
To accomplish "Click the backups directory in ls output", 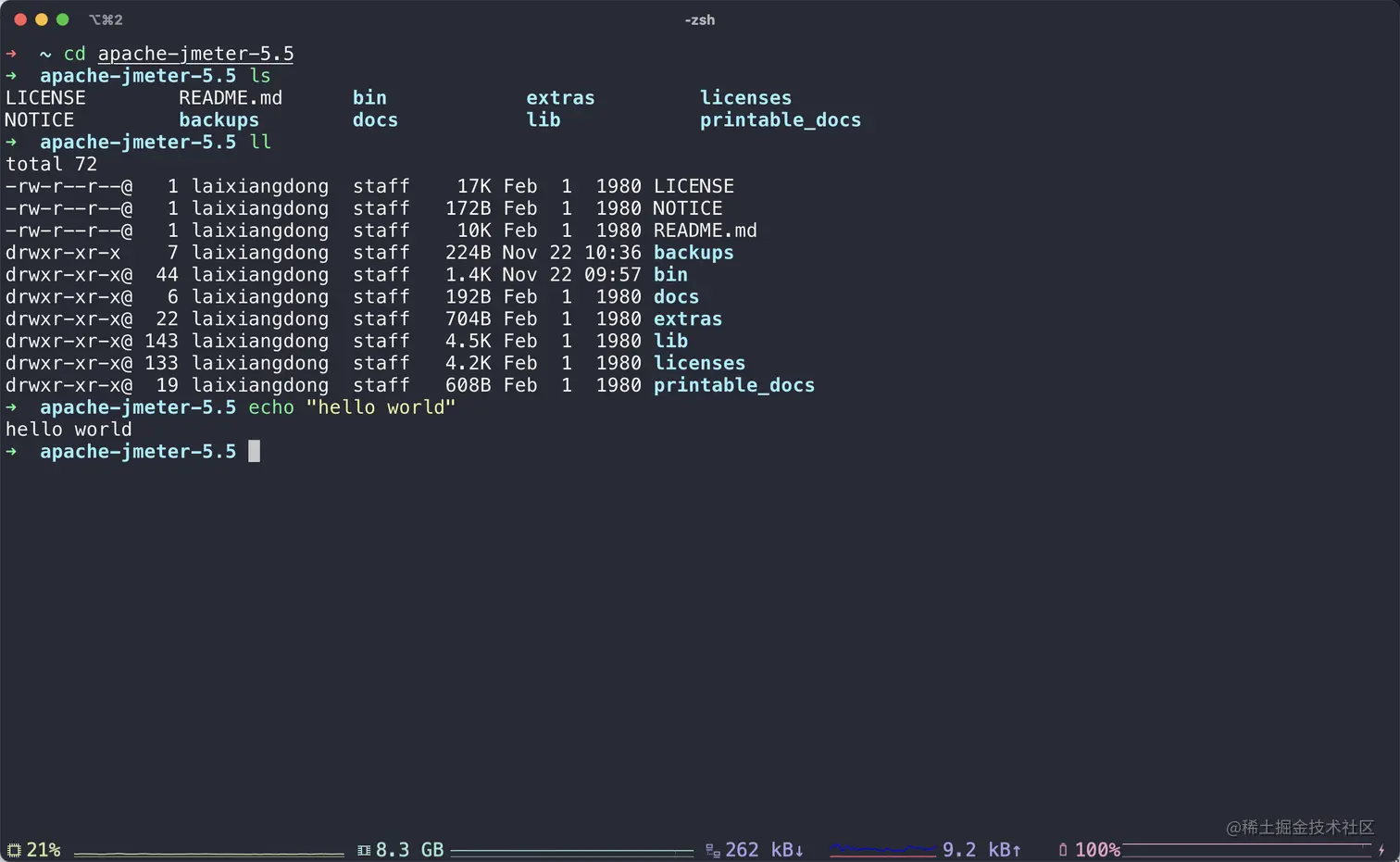I will click(x=219, y=120).
